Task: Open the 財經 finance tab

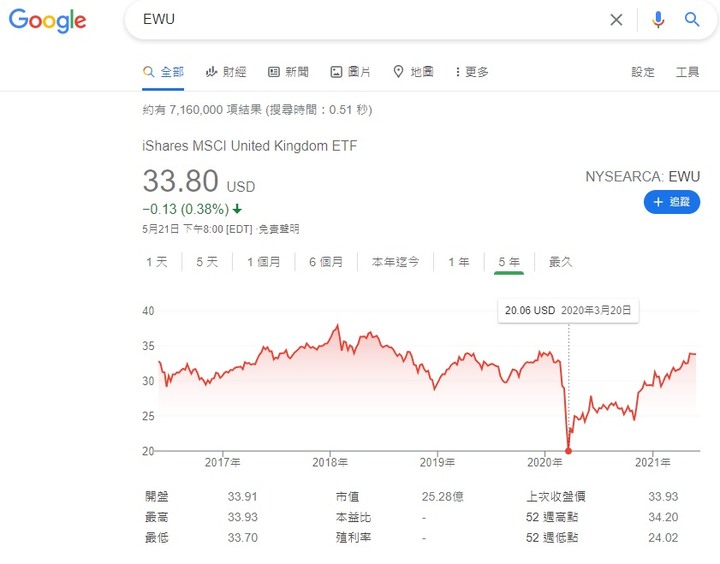Action: [x=226, y=72]
